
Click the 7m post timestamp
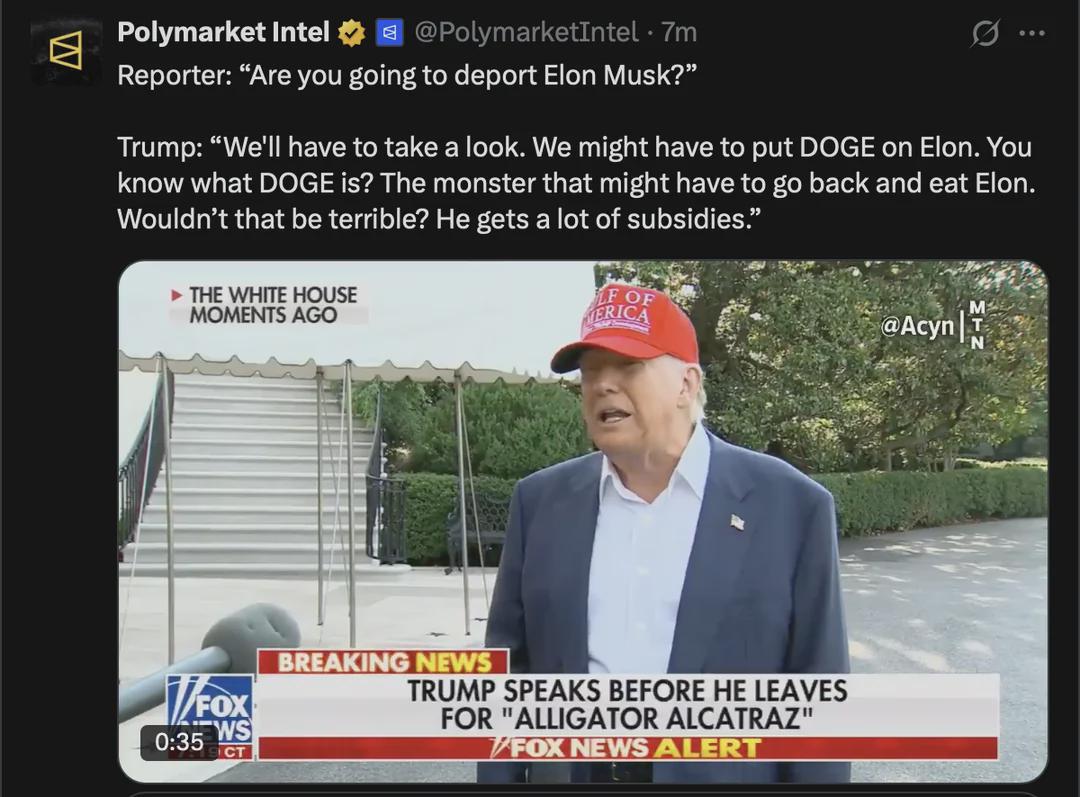(x=679, y=32)
